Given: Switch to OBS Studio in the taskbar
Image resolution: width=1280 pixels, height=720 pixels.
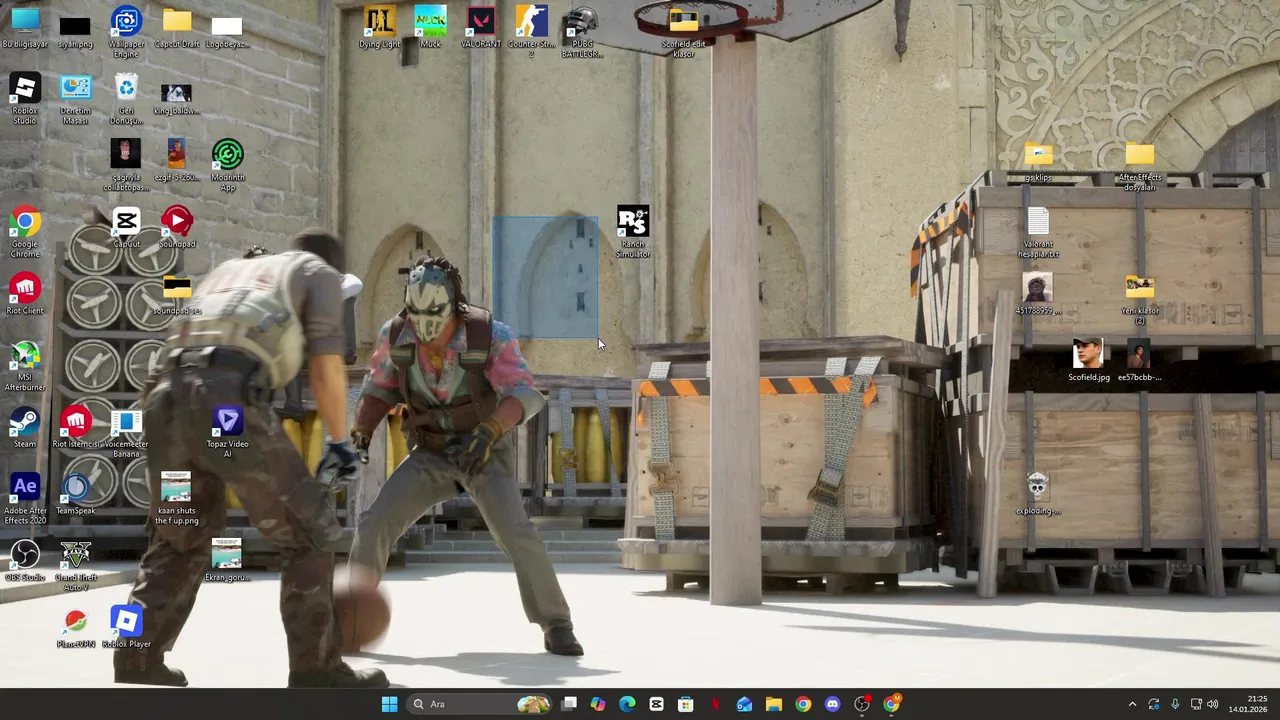Looking at the screenshot, I should pyautogui.click(x=862, y=704).
